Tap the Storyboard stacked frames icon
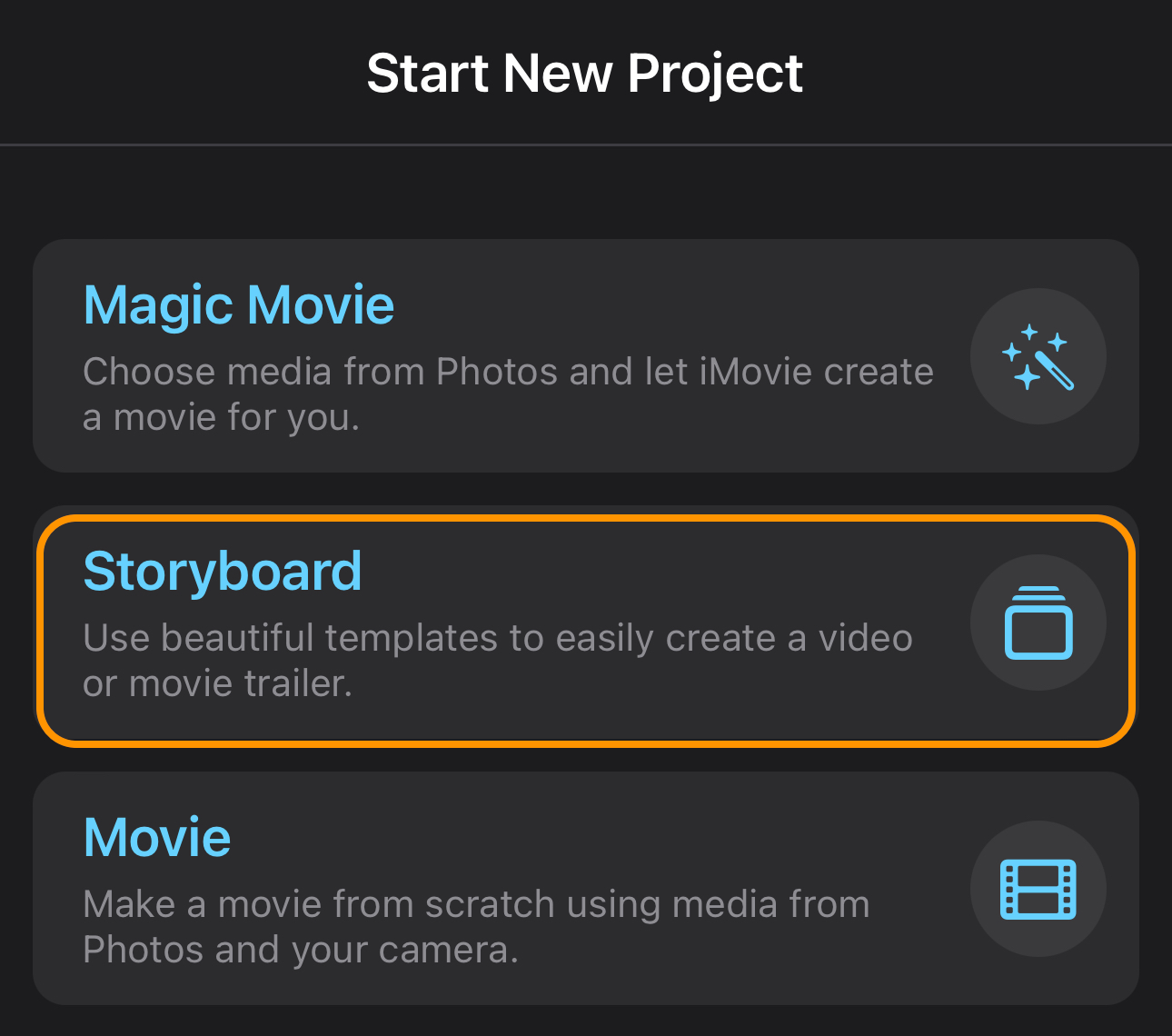1172x1036 pixels. coord(1038,623)
